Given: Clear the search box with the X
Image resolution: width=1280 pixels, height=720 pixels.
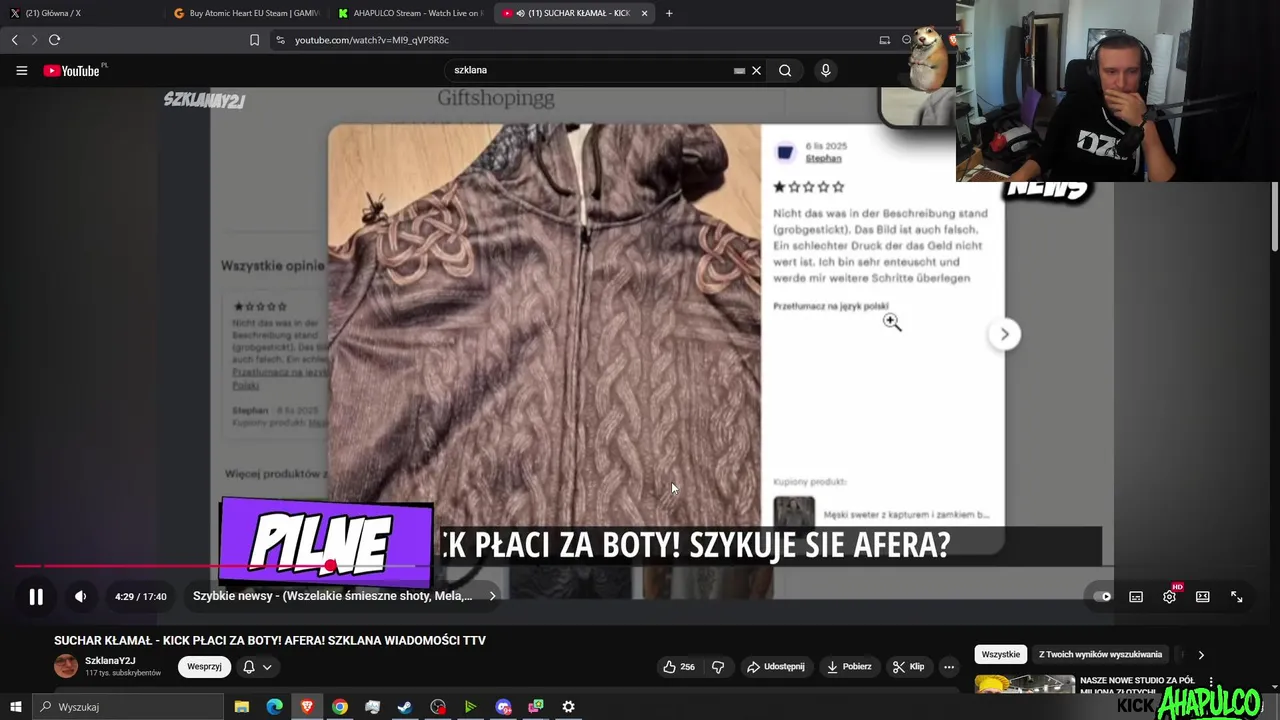Looking at the screenshot, I should [756, 70].
